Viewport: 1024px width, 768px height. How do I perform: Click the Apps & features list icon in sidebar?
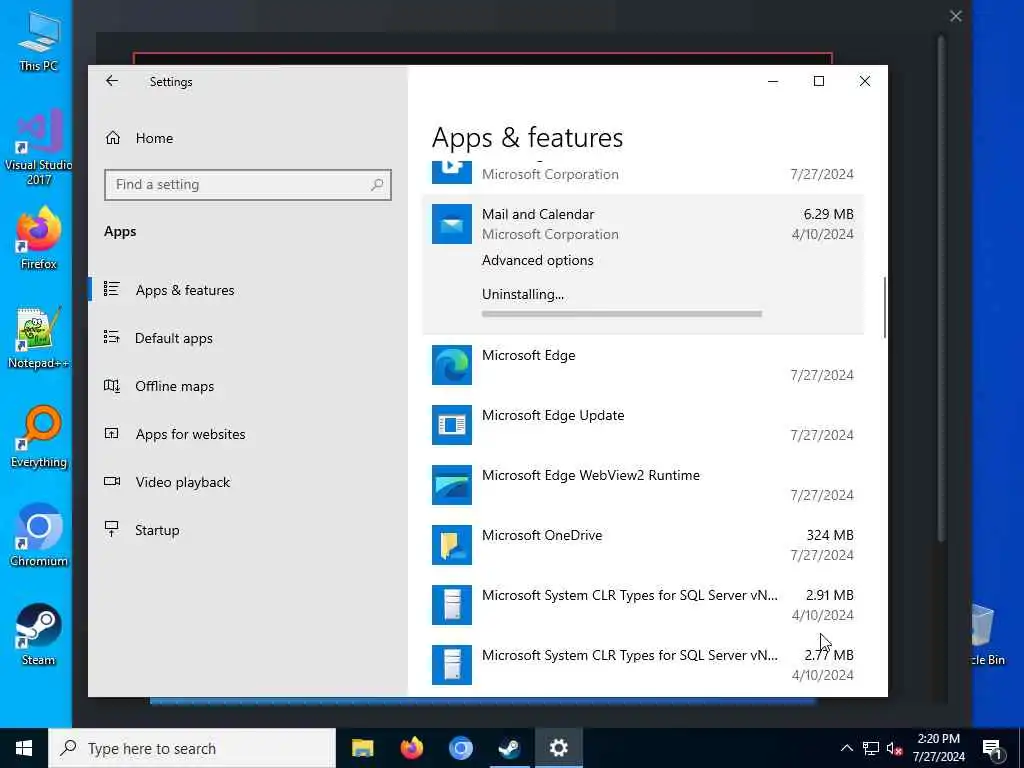pos(112,289)
